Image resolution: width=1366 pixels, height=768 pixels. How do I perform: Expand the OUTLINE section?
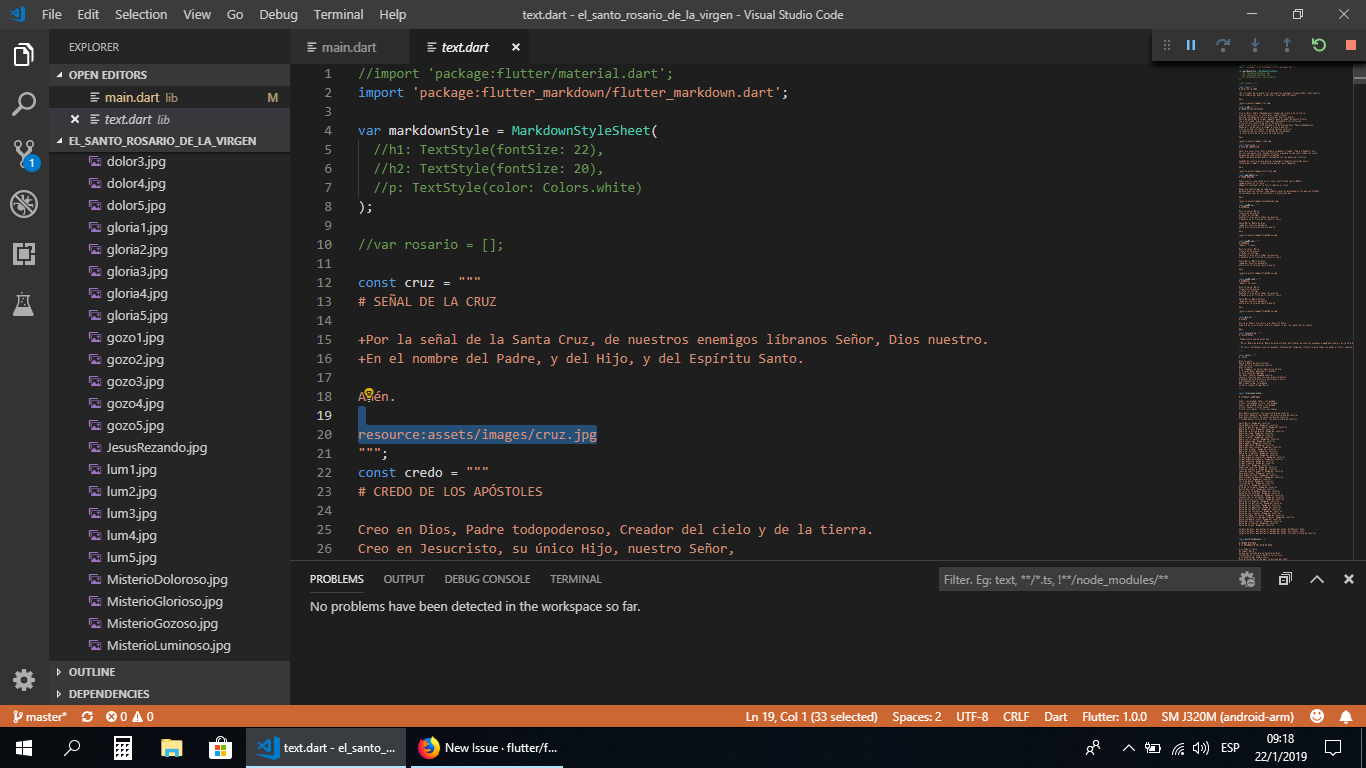[169, 672]
